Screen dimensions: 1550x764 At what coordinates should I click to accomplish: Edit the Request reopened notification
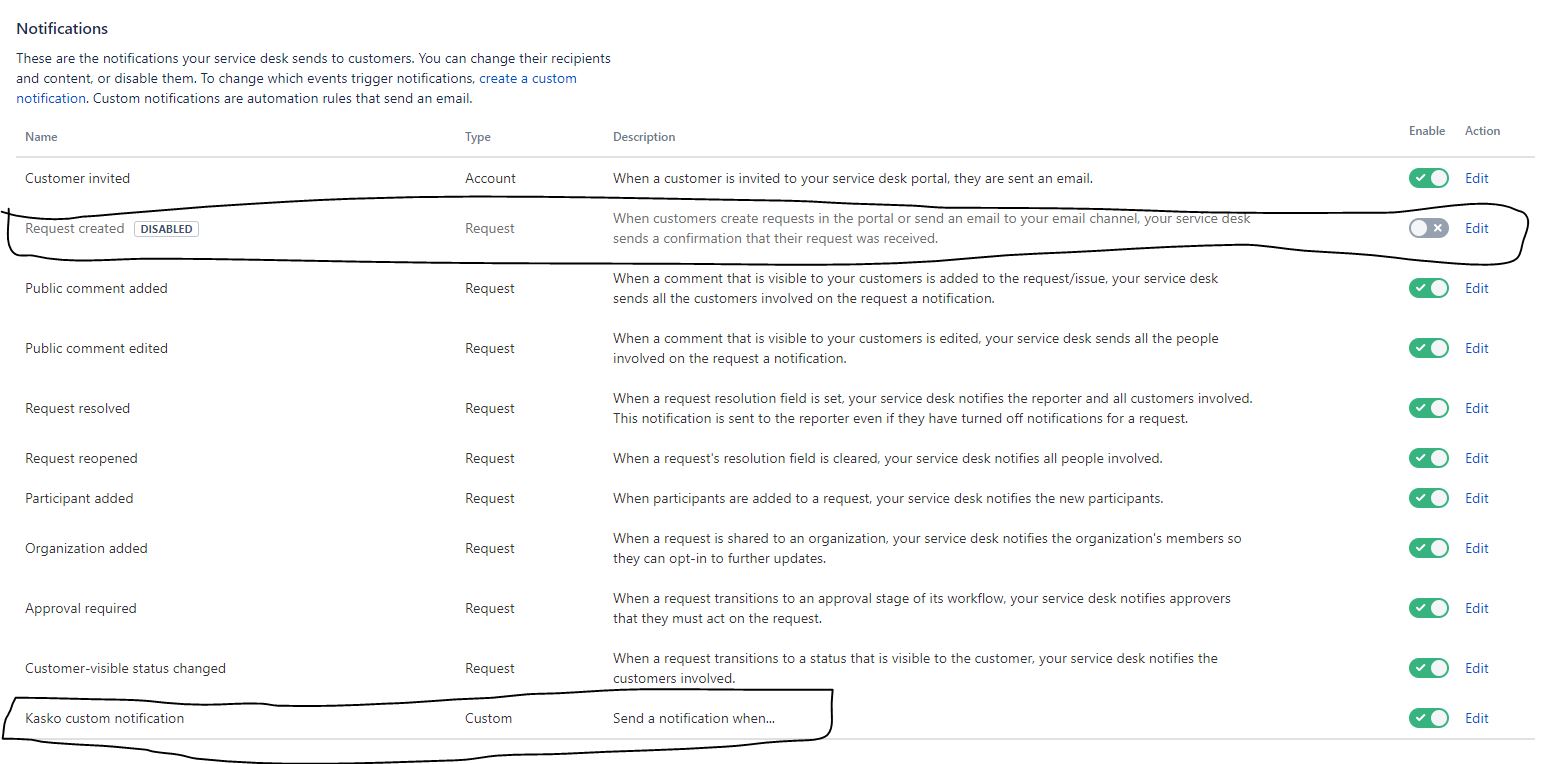point(1477,458)
